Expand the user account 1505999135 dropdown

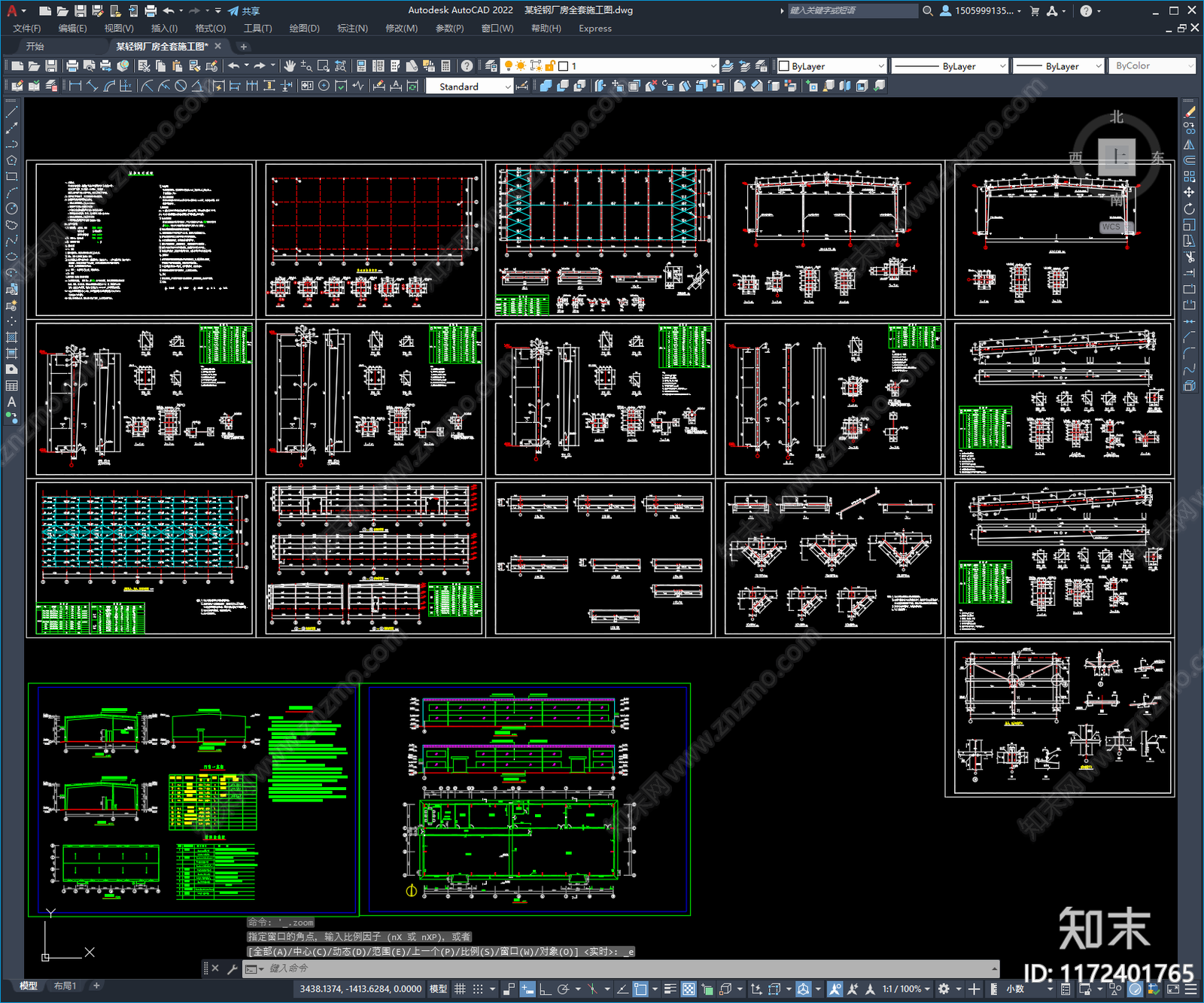tap(982, 11)
